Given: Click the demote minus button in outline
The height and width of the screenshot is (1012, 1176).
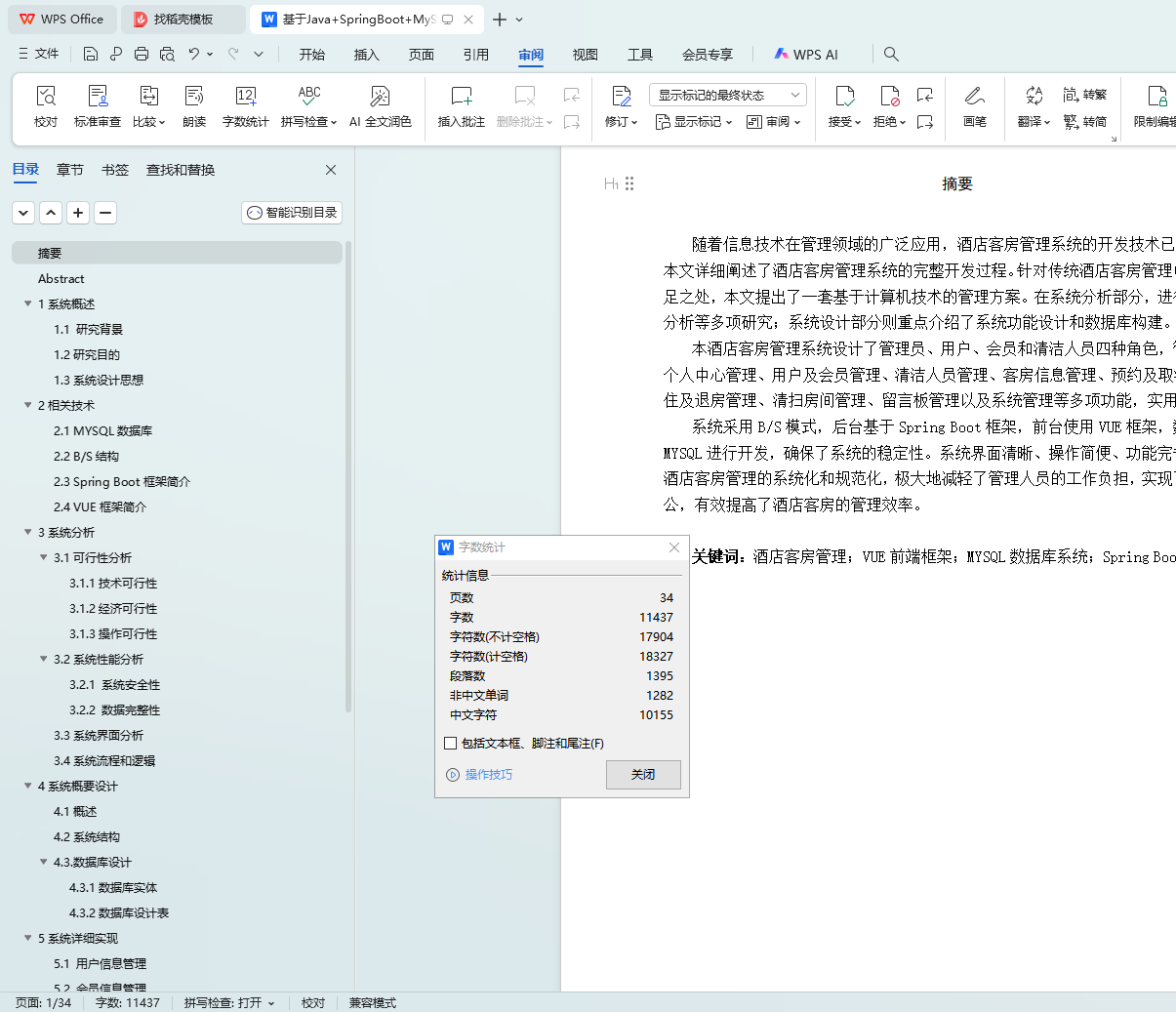Looking at the screenshot, I should coord(106,213).
